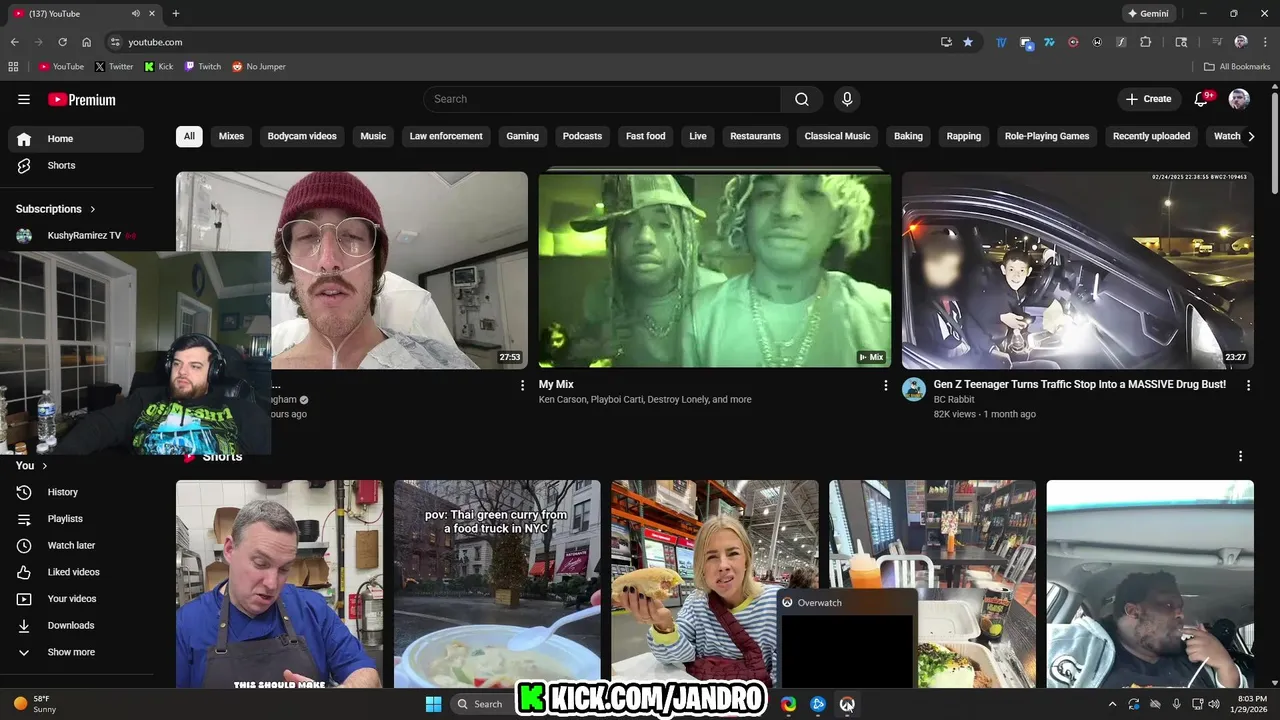
Task: Select the Recently uploaded chip
Action: [x=1151, y=136]
